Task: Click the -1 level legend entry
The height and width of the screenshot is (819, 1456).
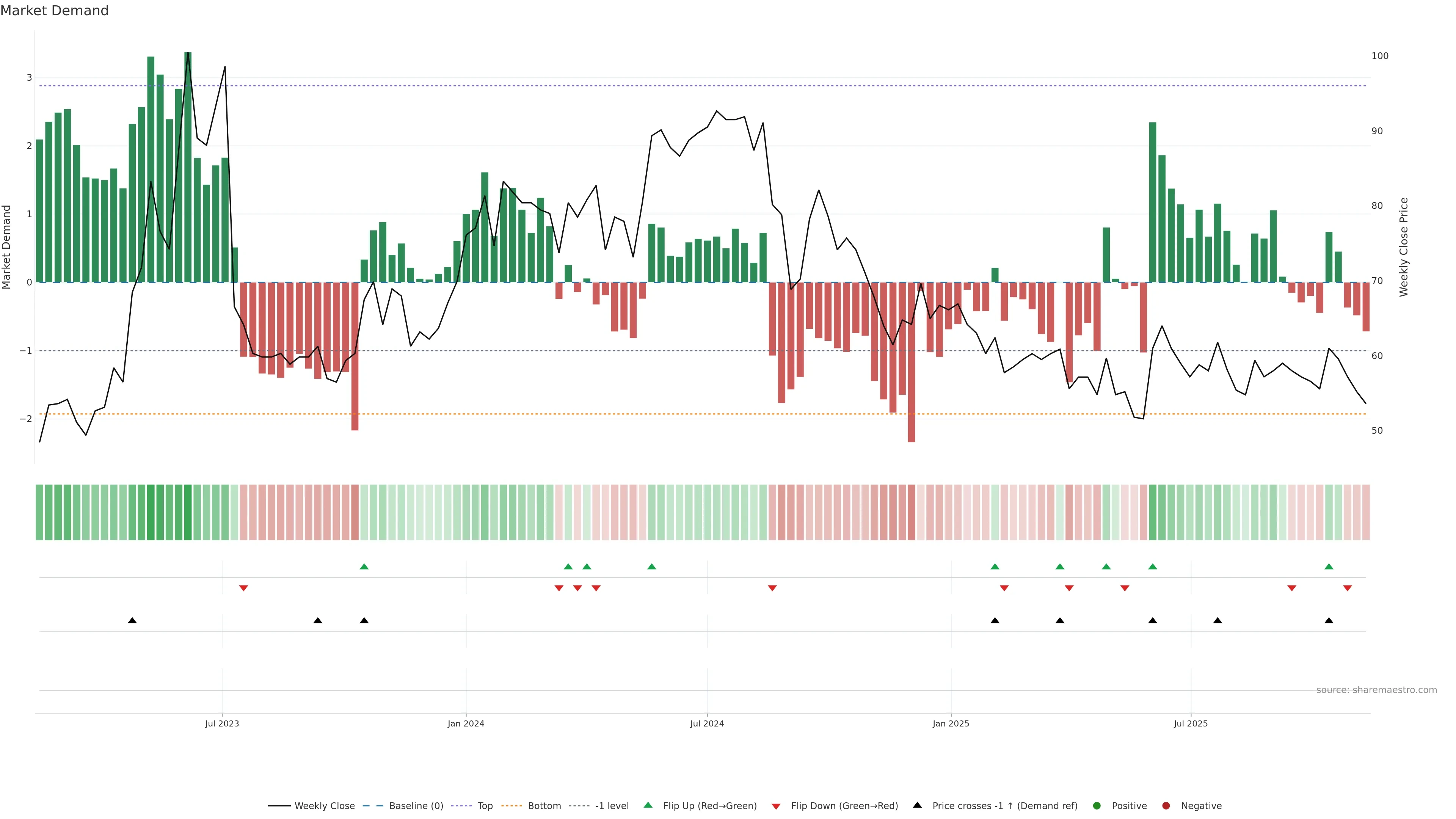Action: point(612,806)
